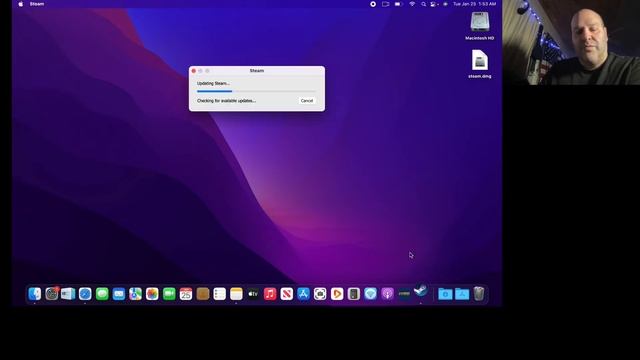Close the Steam updater dialog
This screenshot has height=360, width=640.
pos(194,71)
